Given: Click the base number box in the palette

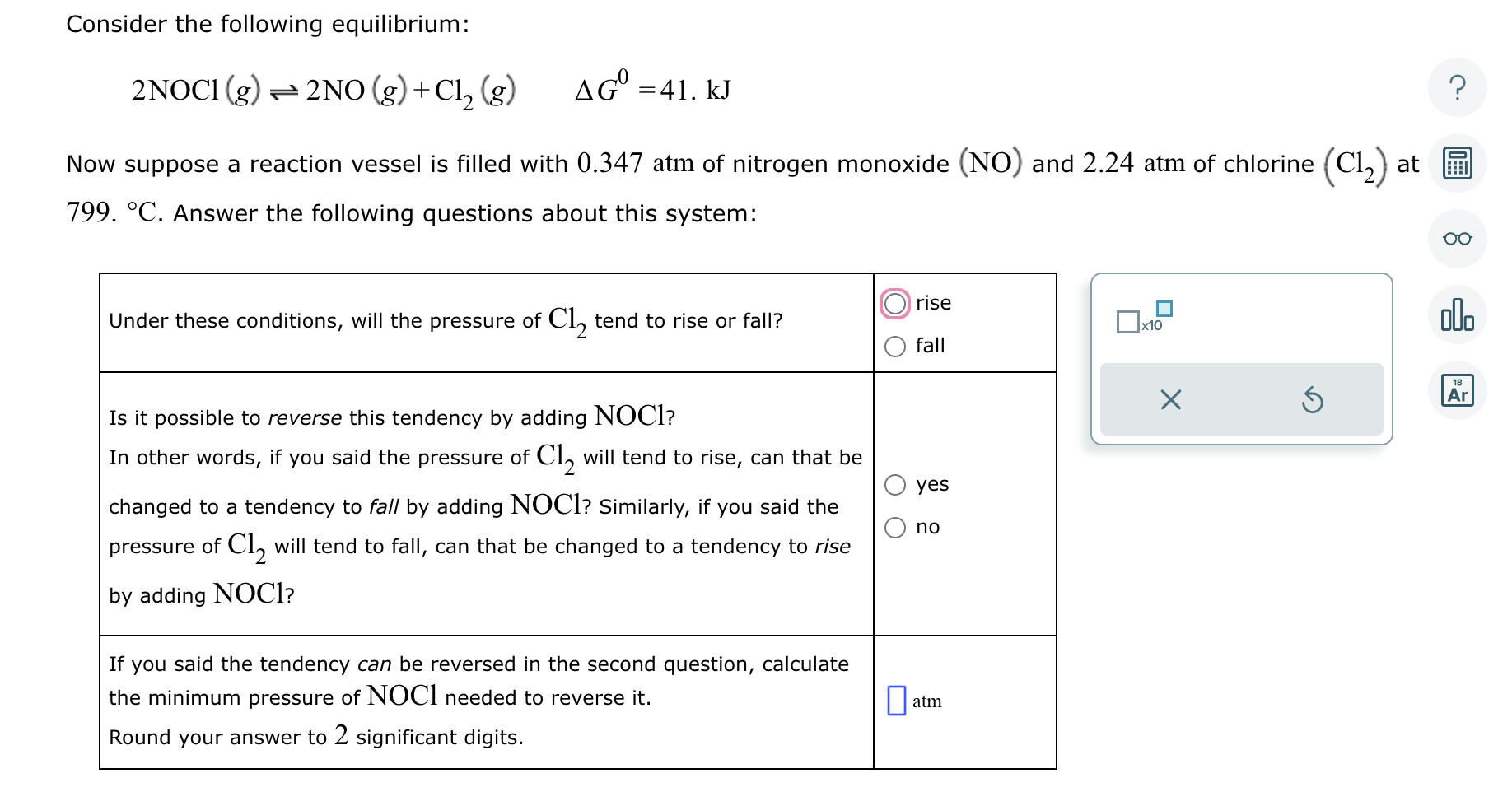Looking at the screenshot, I should point(1127,322).
